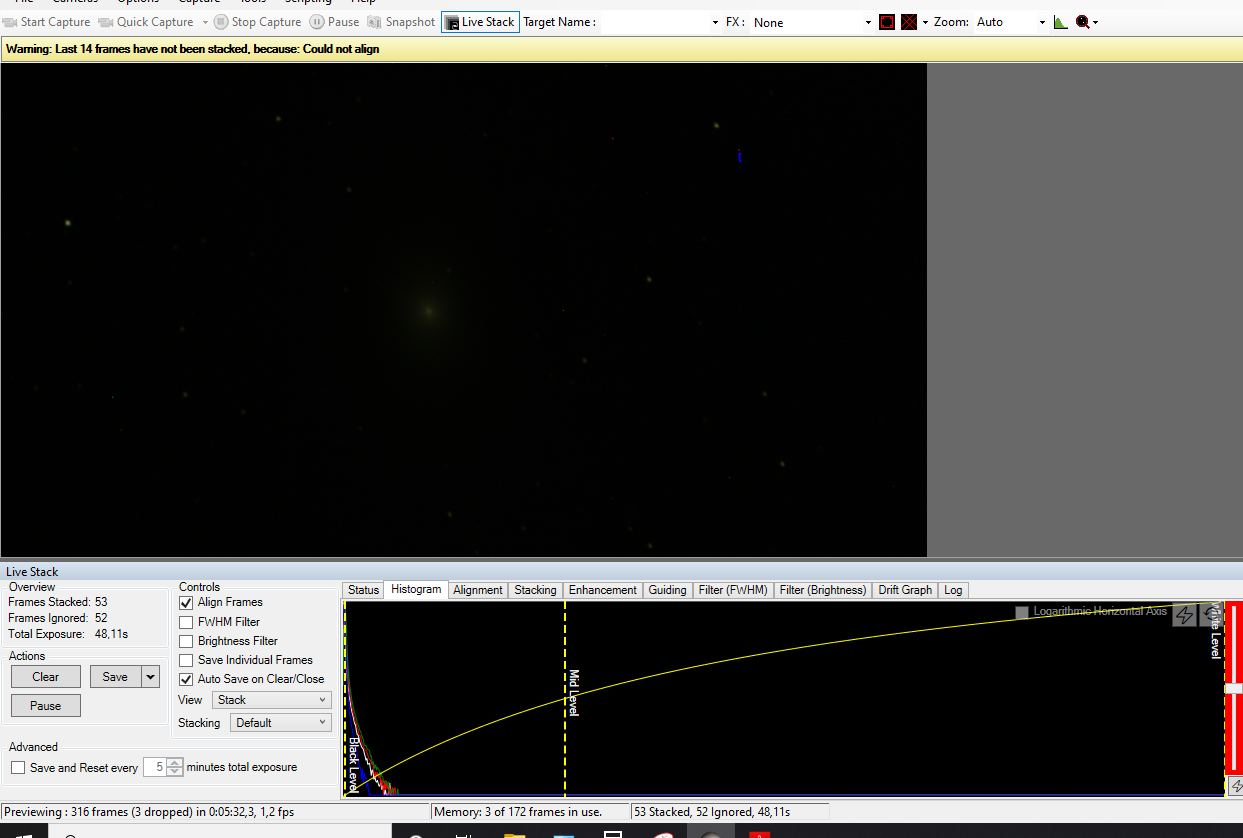The width and height of the screenshot is (1243, 838).
Task: Enable Save and Reset every checkbox
Action: coord(18,768)
